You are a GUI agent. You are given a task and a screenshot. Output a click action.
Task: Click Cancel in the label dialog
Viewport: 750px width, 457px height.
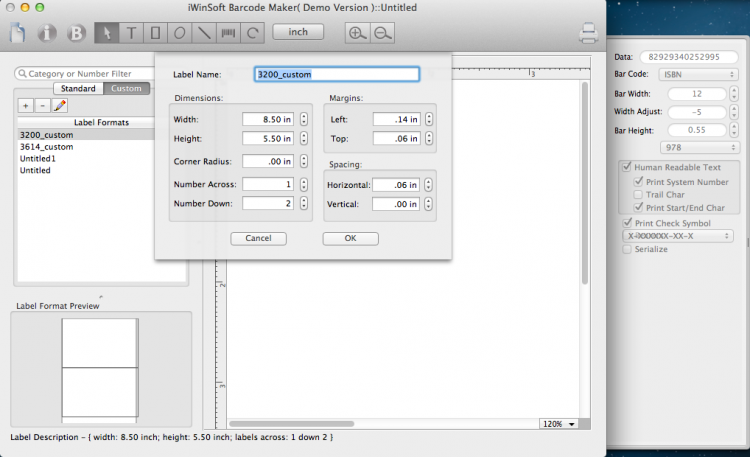[x=258, y=238]
